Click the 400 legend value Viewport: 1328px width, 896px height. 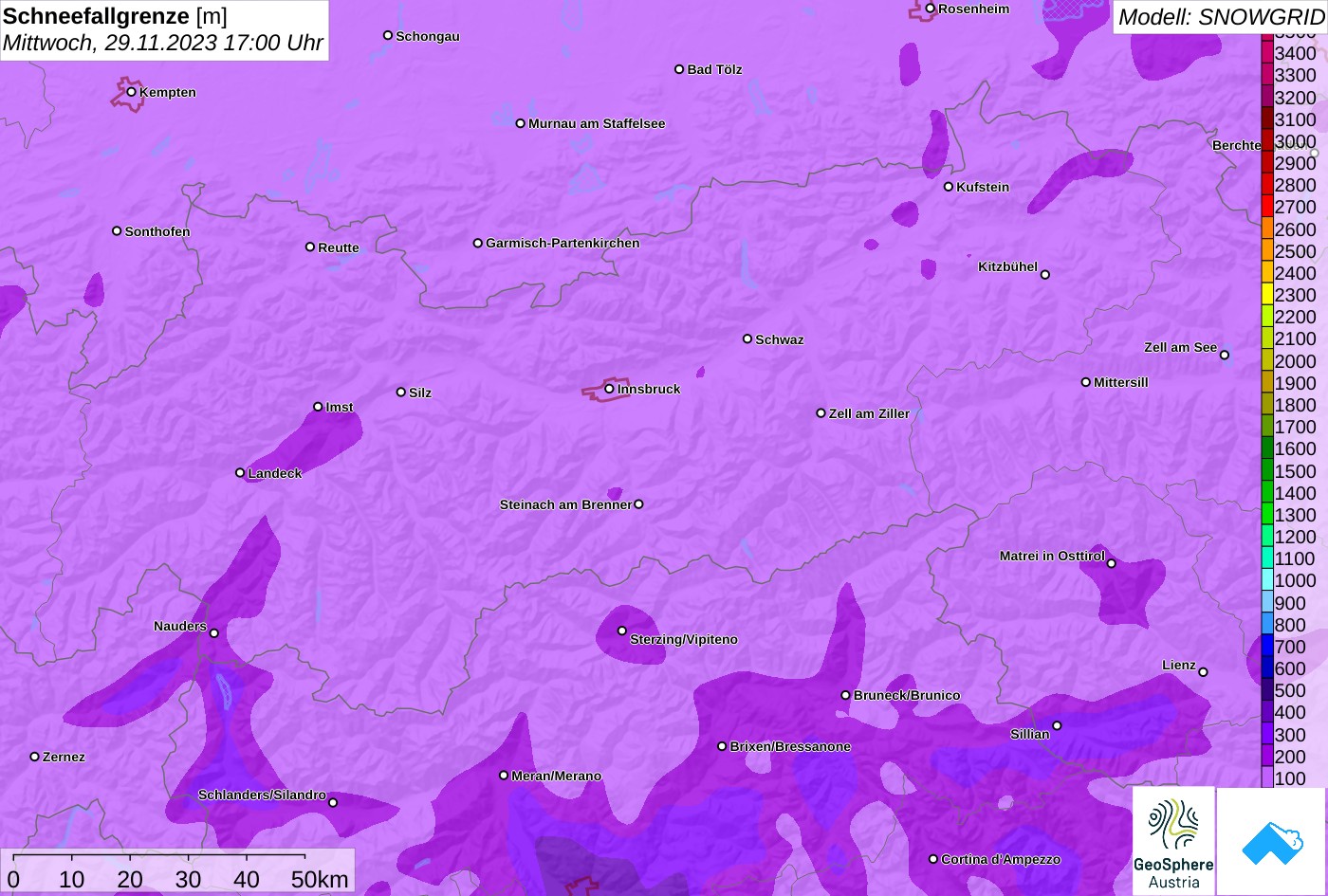tap(1290, 712)
